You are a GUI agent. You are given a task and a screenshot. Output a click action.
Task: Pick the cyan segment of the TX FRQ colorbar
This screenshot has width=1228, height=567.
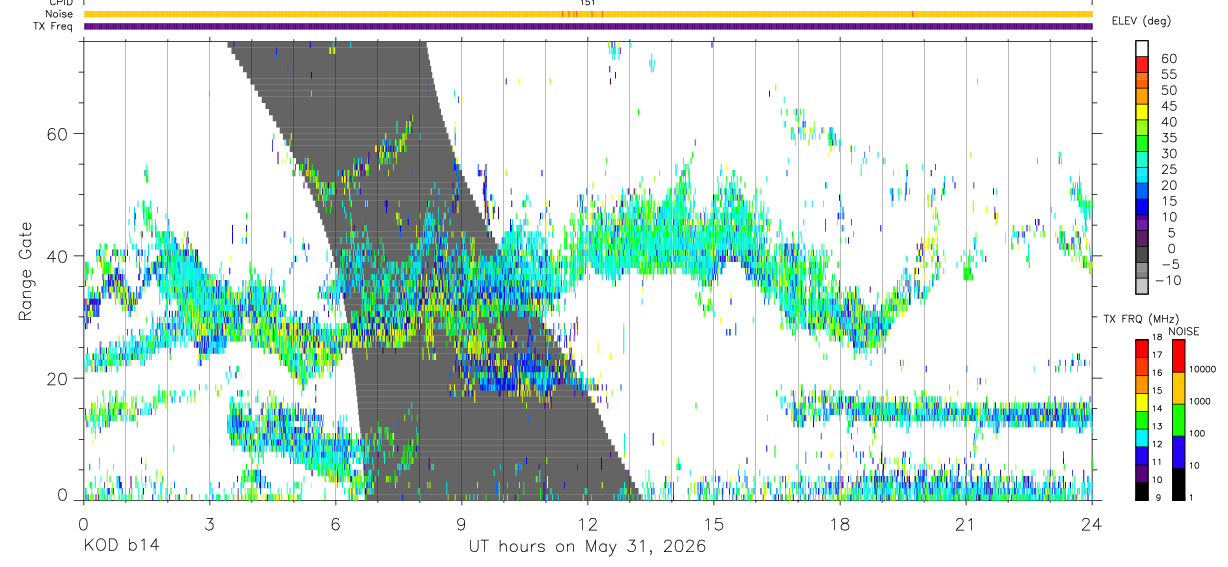tap(1142, 438)
